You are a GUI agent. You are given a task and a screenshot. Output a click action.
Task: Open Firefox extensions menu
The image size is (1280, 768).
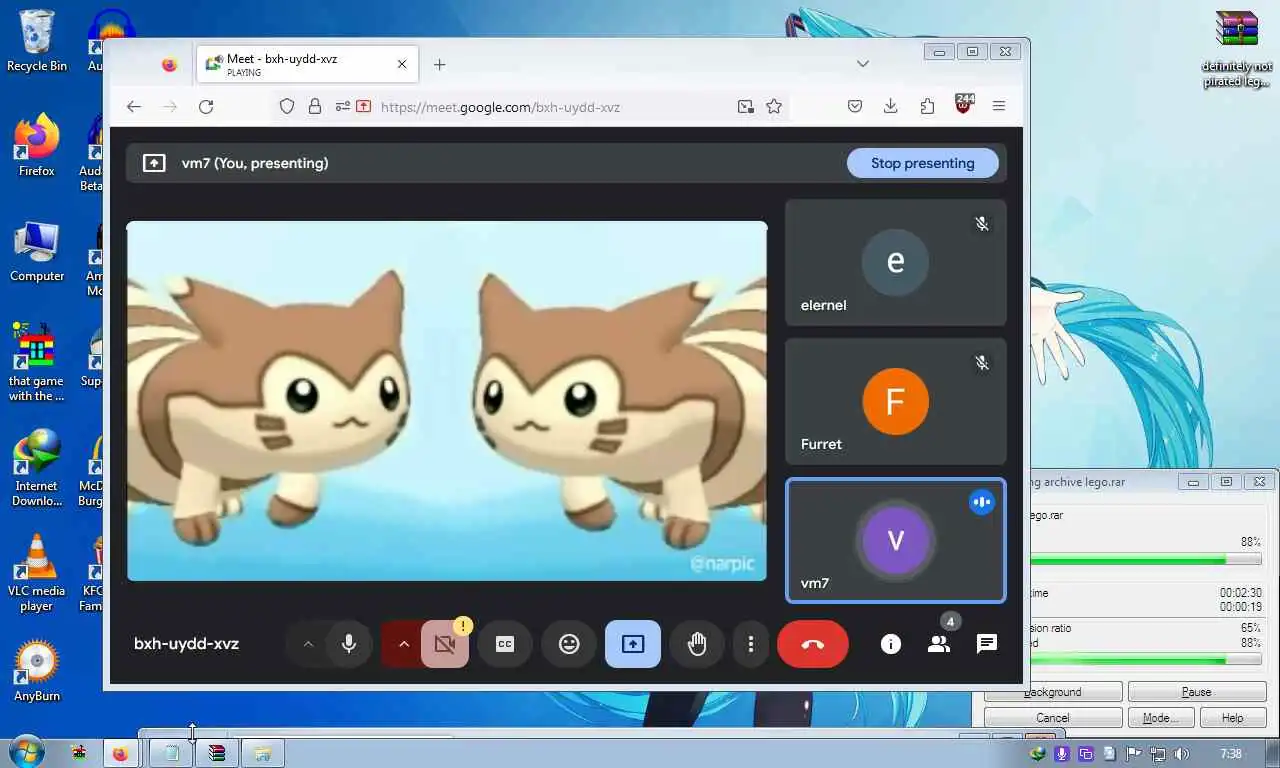pyautogui.click(x=927, y=107)
